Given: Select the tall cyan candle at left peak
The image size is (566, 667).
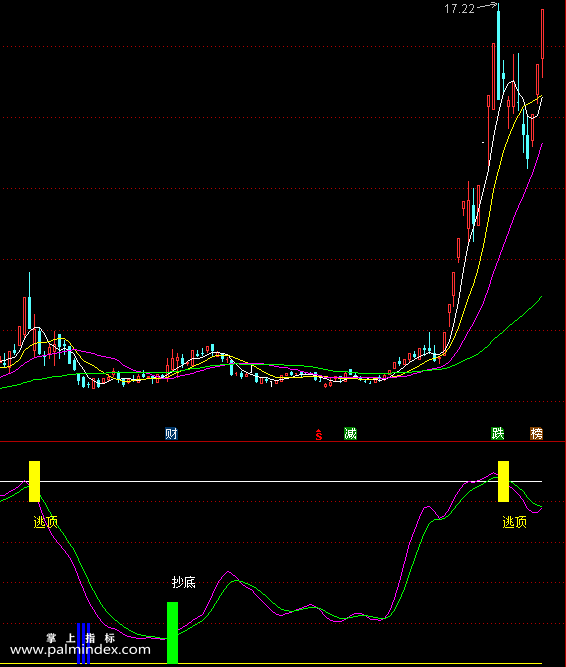Looking at the screenshot, I should click(29, 313).
